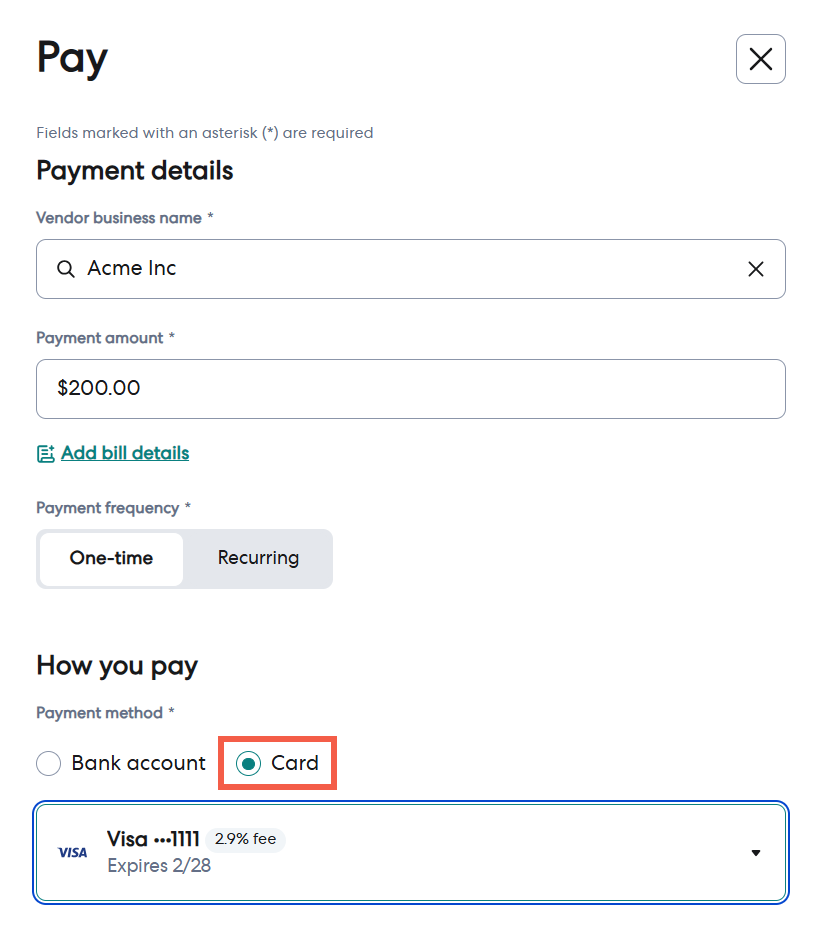Click the Expires 2/28 card text
The image size is (819, 944).
(x=159, y=865)
